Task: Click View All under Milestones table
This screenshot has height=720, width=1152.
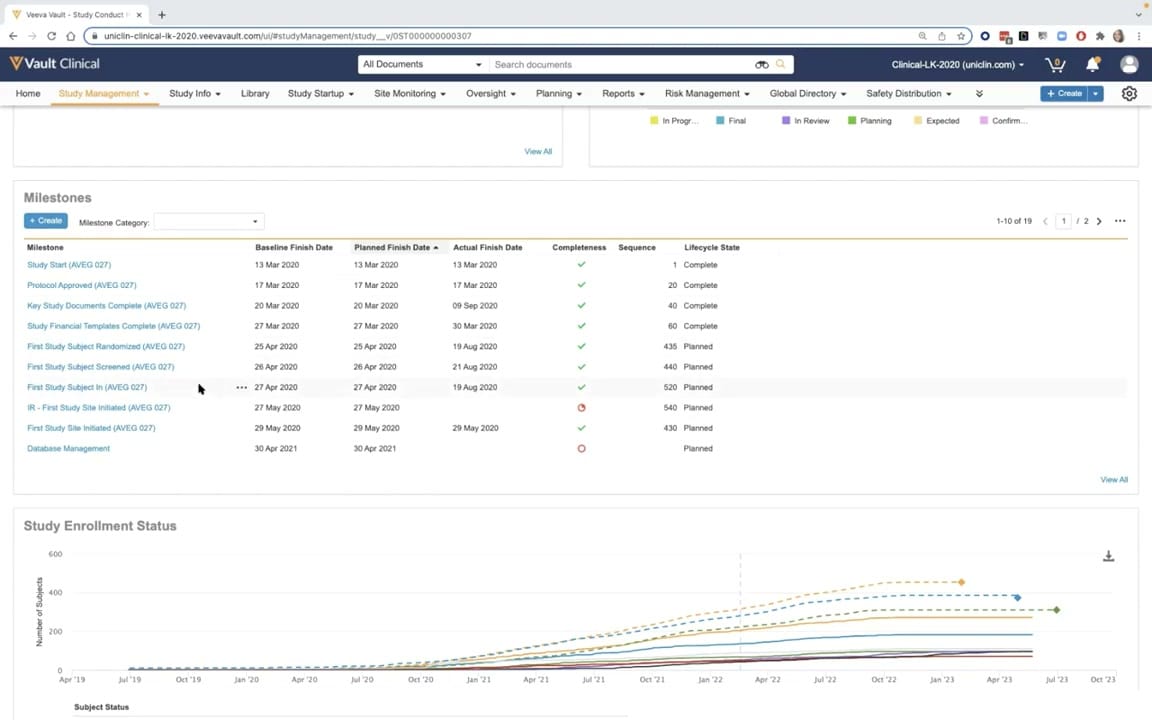Action: 1114,480
